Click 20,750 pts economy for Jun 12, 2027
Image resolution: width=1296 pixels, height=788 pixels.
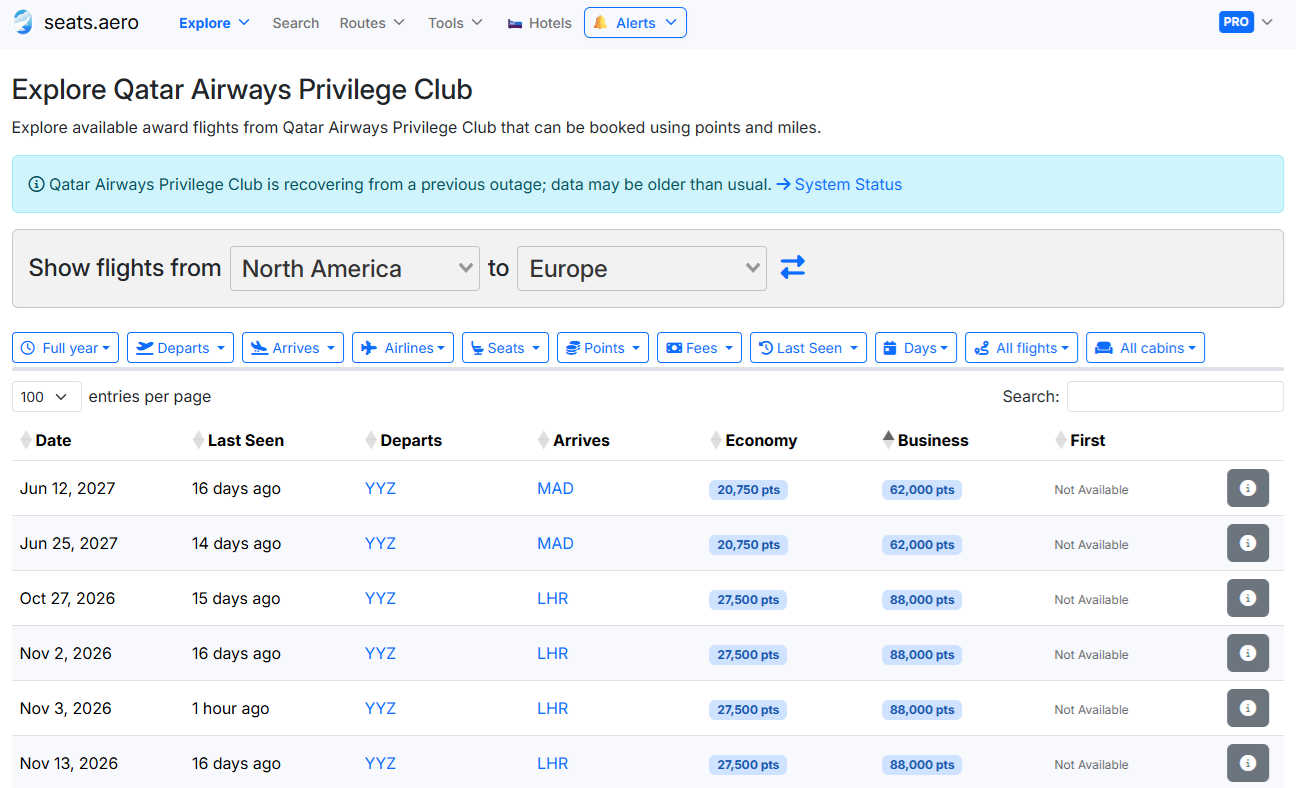tap(748, 490)
